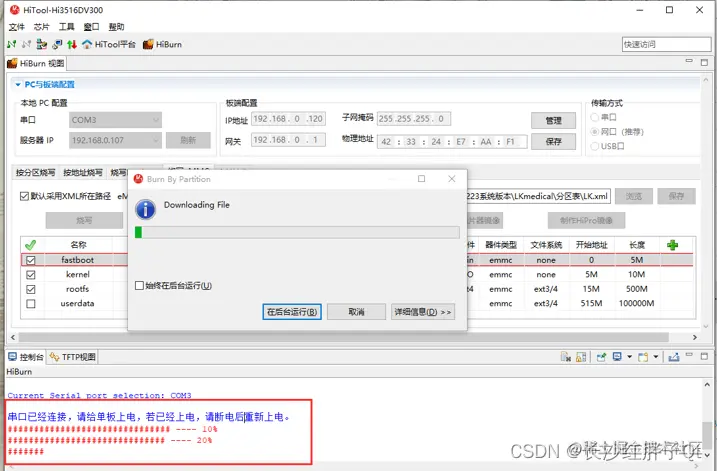The width and height of the screenshot is (717, 471).
Task: Toggle the rootfs partition checkbox
Action: coord(31,289)
